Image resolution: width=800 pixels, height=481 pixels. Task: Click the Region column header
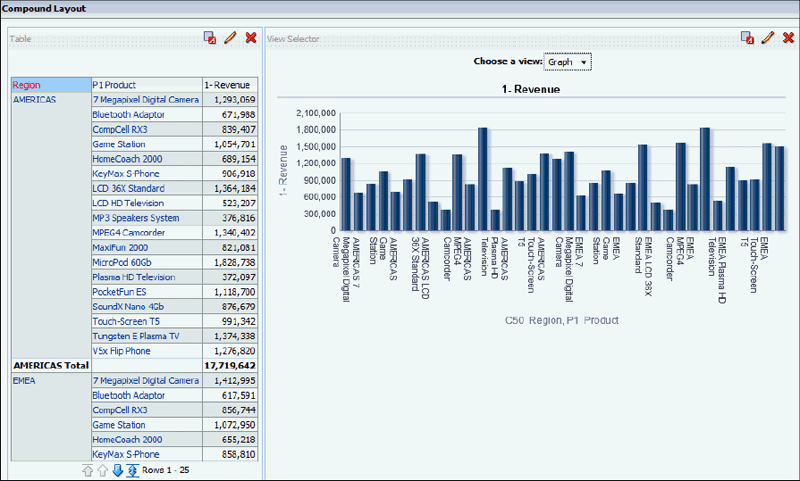(x=27, y=85)
